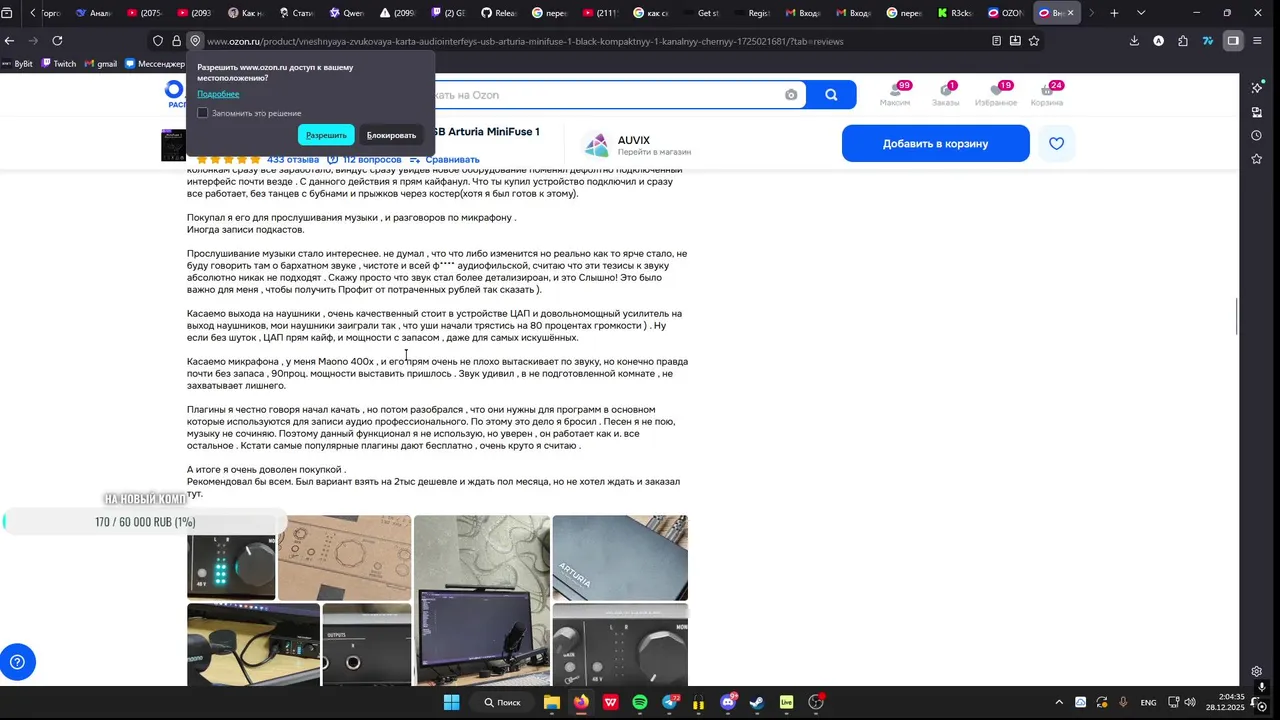Open review photo showing OUTPUTS jacks
The width and height of the screenshot is (1280, 720).
[x=366, y=644]
